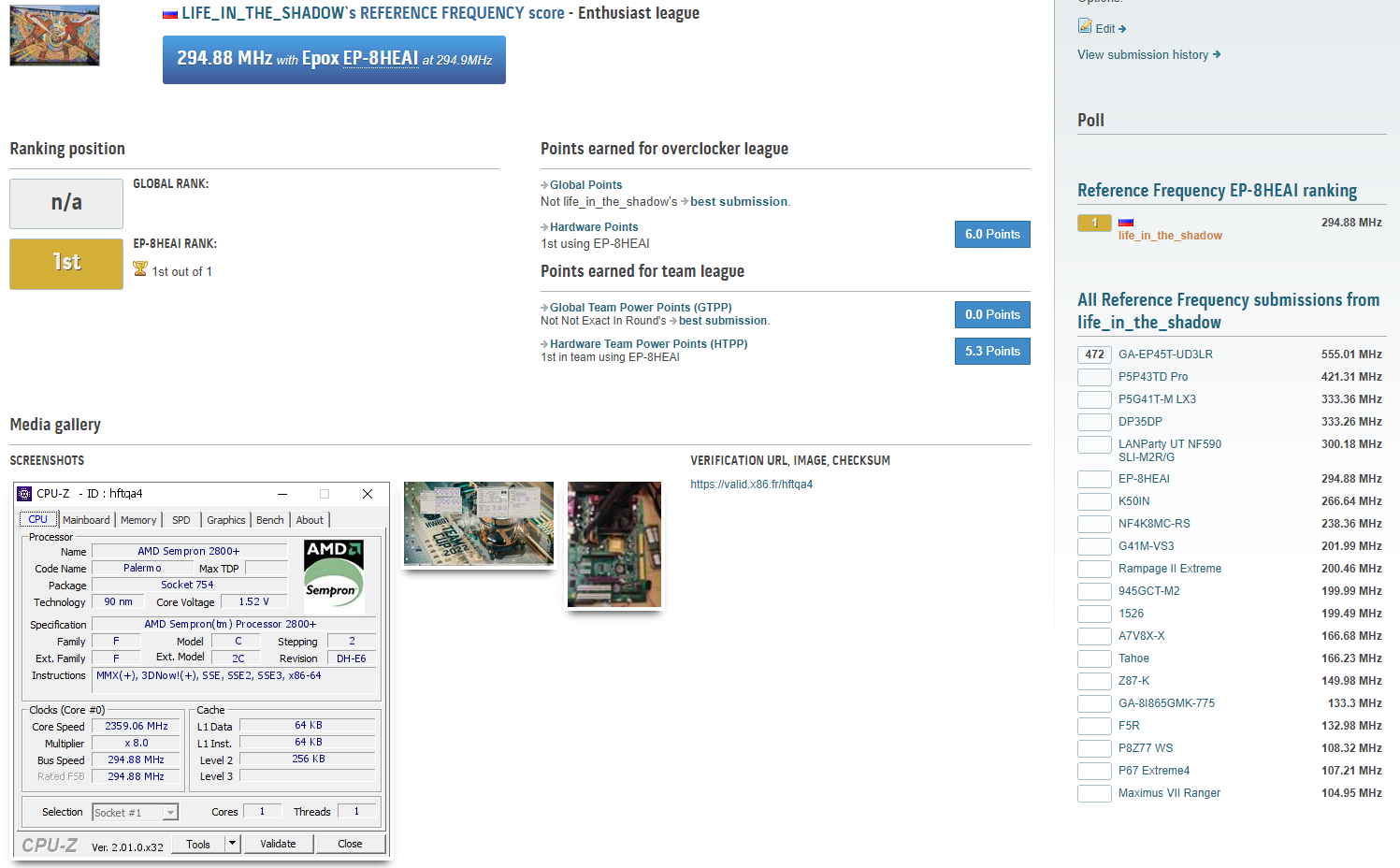
Task: Click the edit pencil icon
Action: [1085, 26]
